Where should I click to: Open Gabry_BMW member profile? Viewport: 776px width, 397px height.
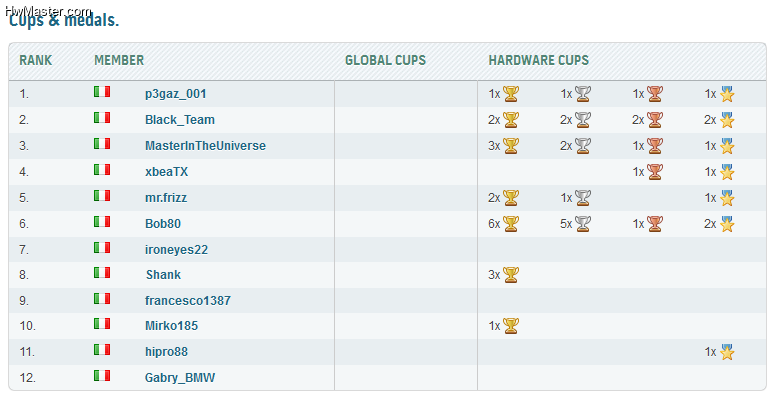pos(180,378)
